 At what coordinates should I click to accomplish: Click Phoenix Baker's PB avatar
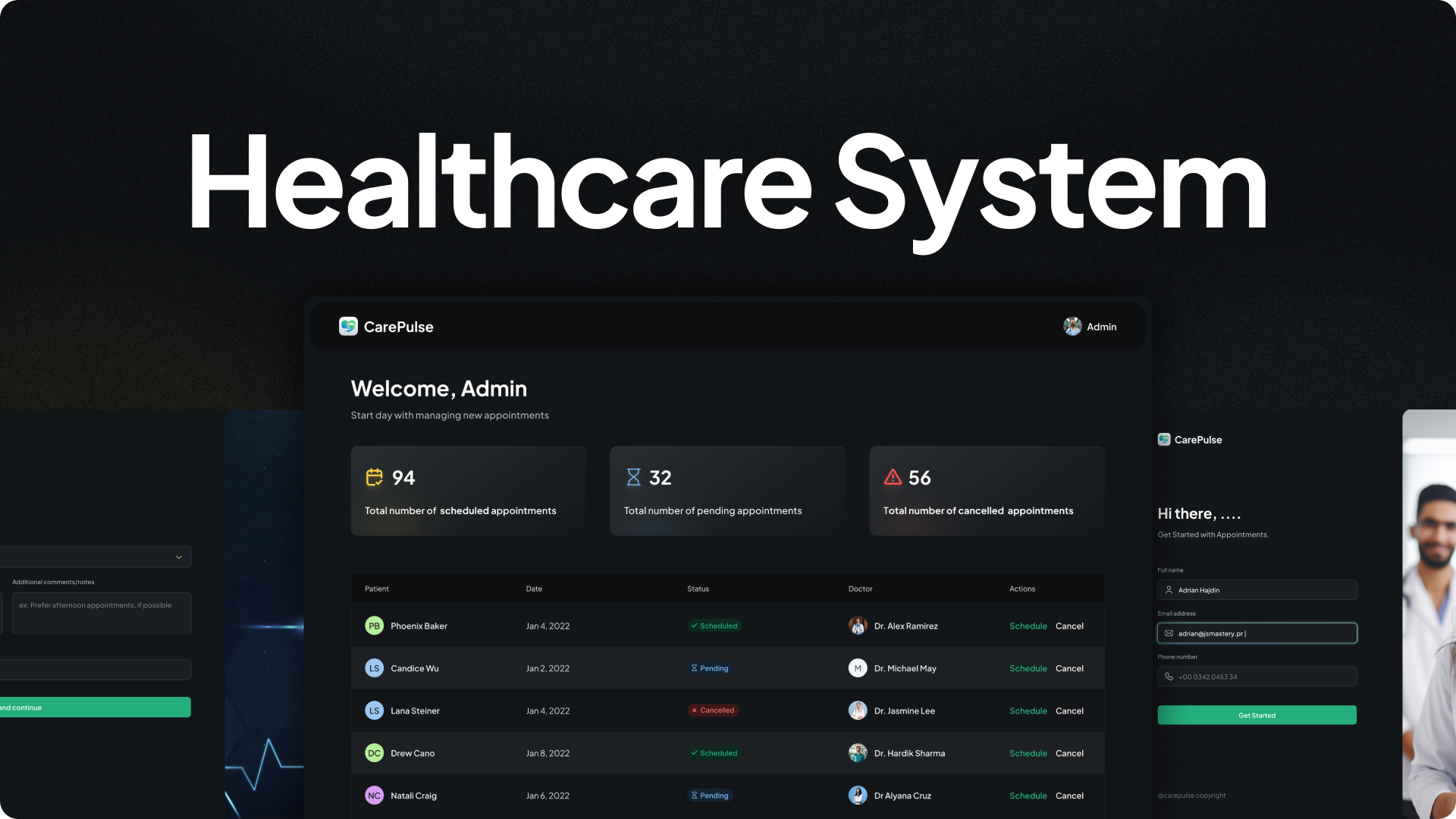click(x=374, y=626)
